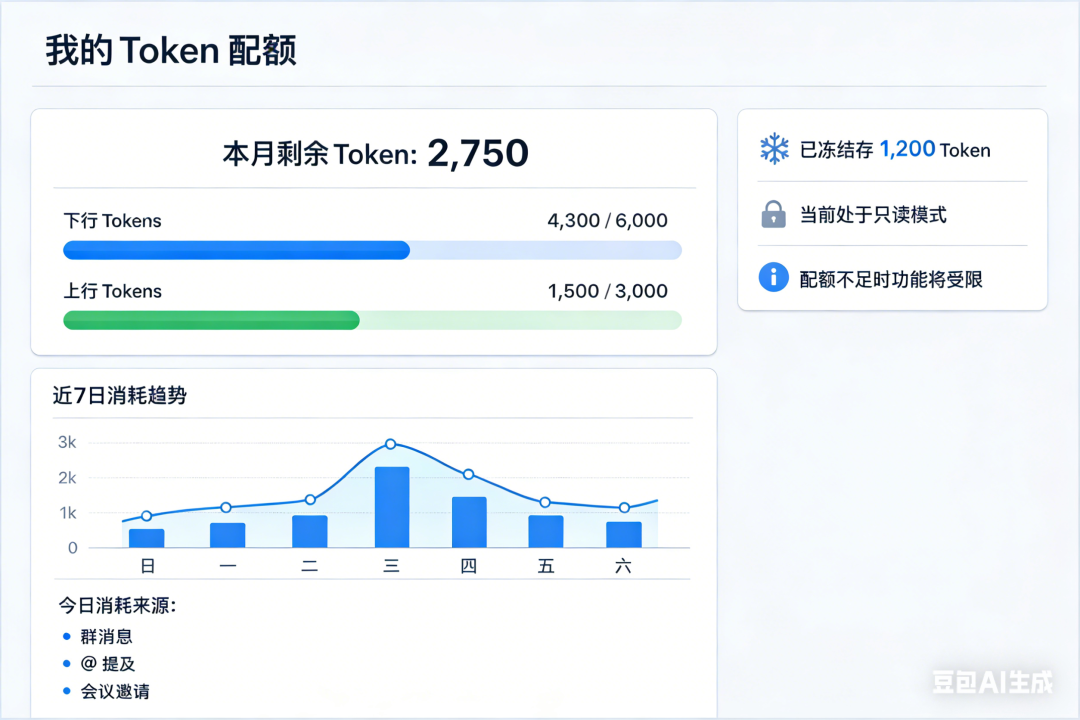The height and width of the screenshot is (720, 1080).
Task: Click the peak line point above 三
Action: (x=391, y=444)
